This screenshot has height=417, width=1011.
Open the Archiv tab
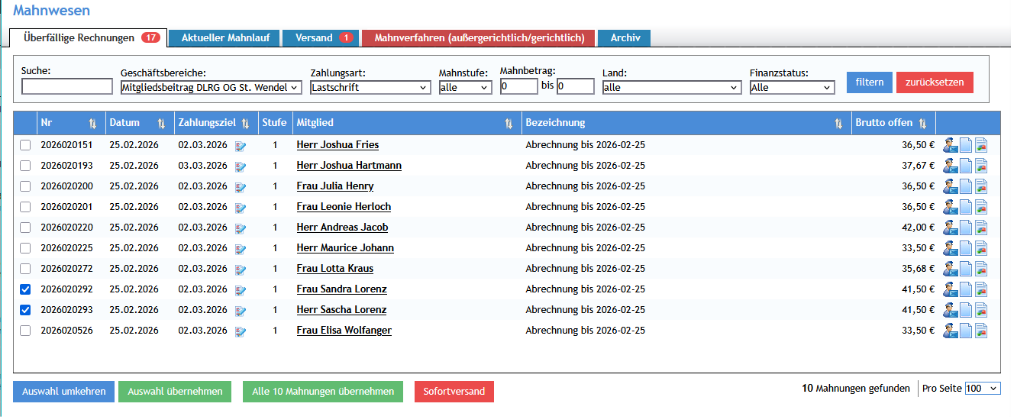625,38
